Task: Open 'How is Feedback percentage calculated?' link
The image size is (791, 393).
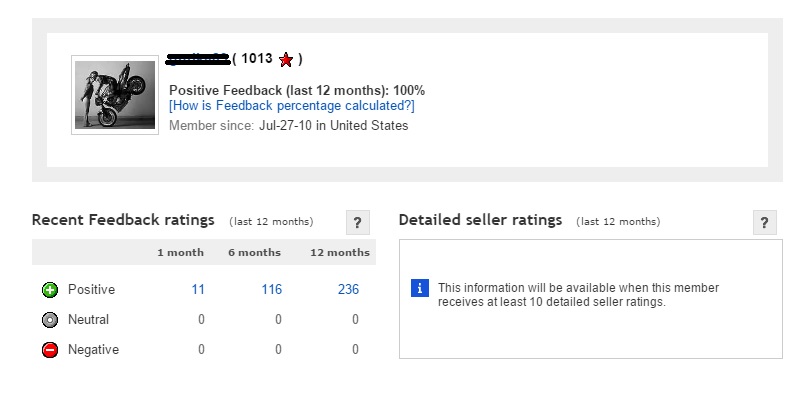Action: (x=292, y=106)
